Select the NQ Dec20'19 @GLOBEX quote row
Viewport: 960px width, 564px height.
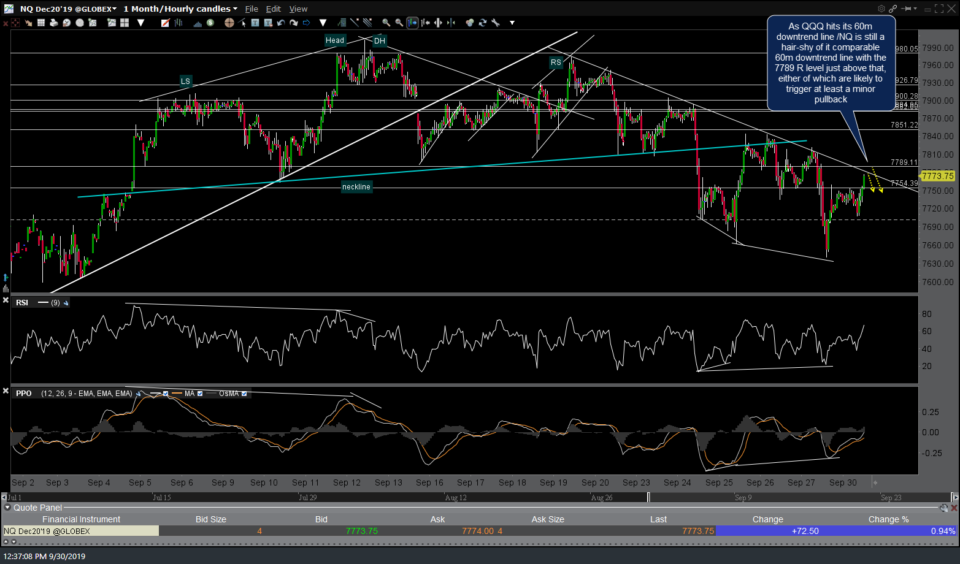tap(479, 531)
